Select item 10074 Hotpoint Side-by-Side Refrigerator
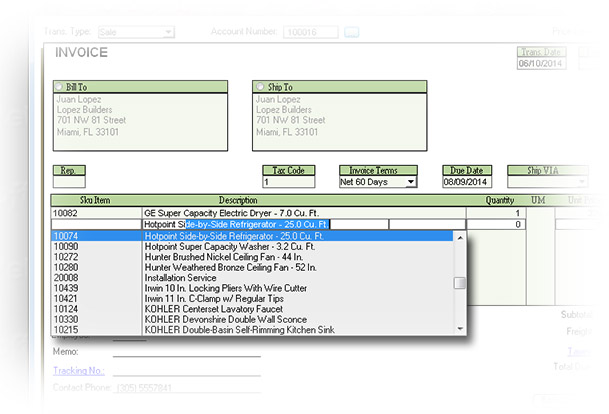Screen dimensions: 609x414 click(x=252, y=236)
